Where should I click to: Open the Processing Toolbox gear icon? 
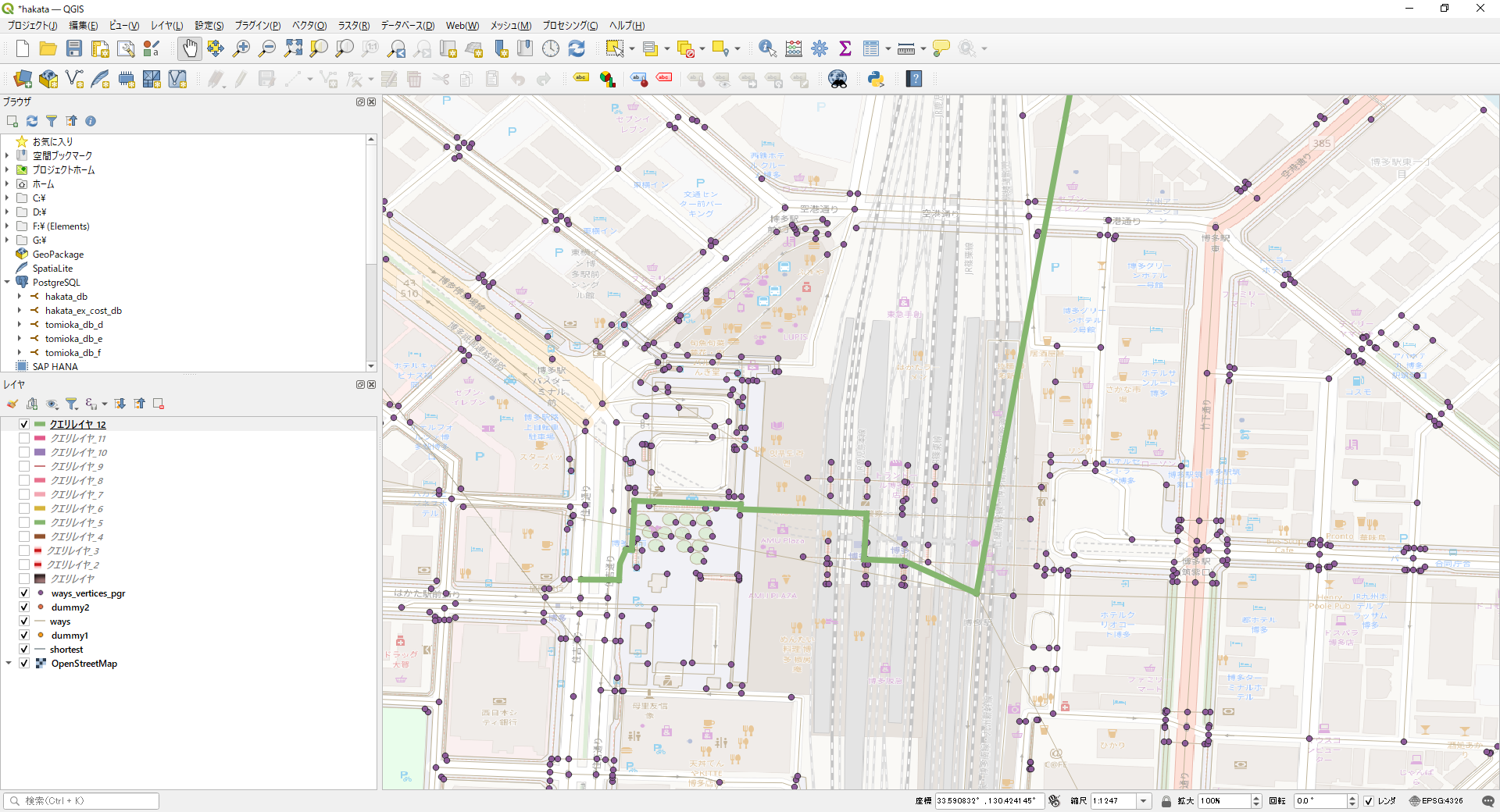(820, 48)
